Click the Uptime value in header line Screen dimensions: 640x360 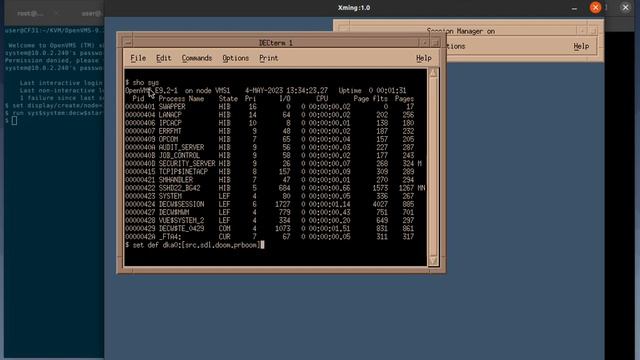pyautogui.click(x=387, y=91)
